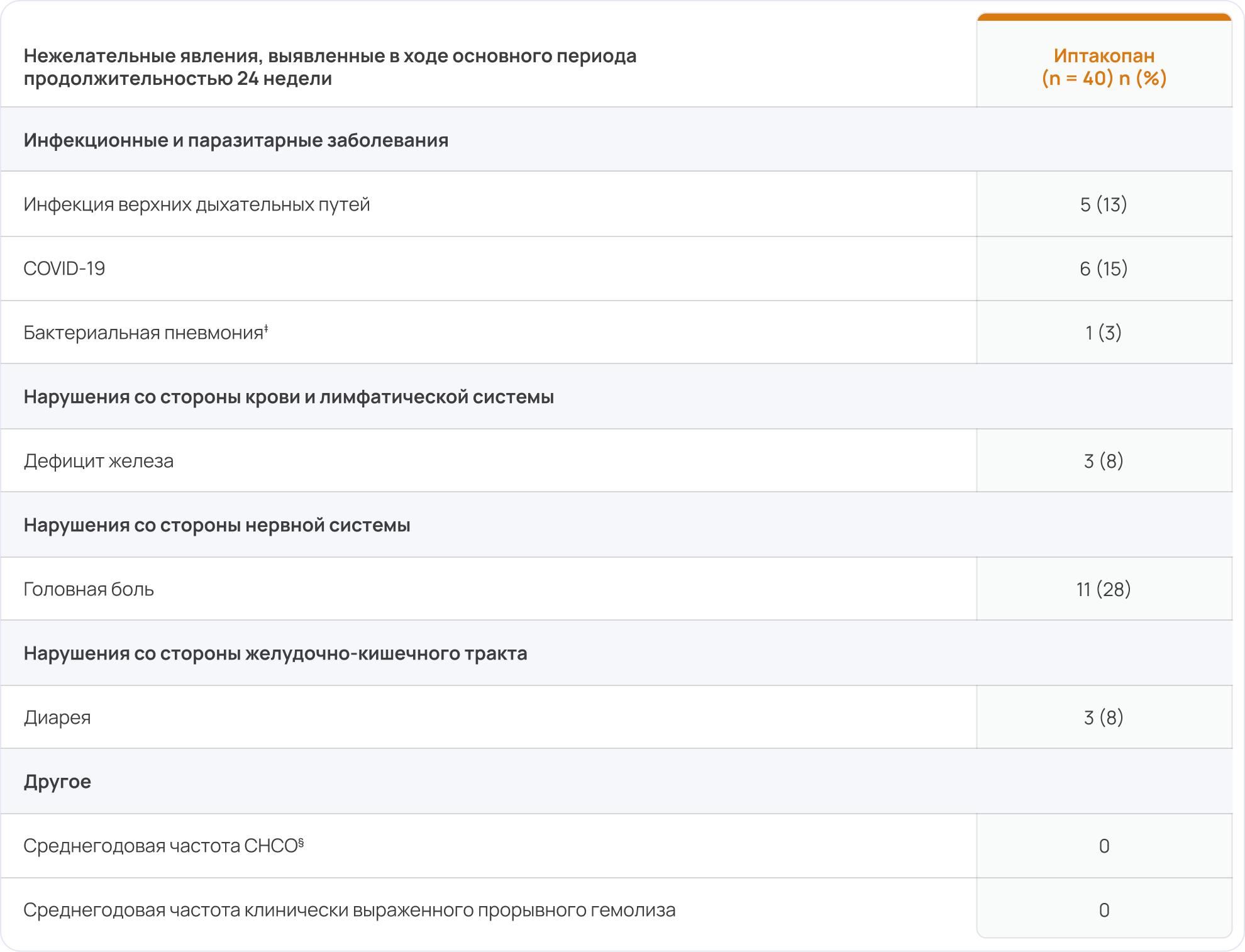Click the 6 (15) value cell
This screenshot has width=1245, height=952.
(1104, 268)
